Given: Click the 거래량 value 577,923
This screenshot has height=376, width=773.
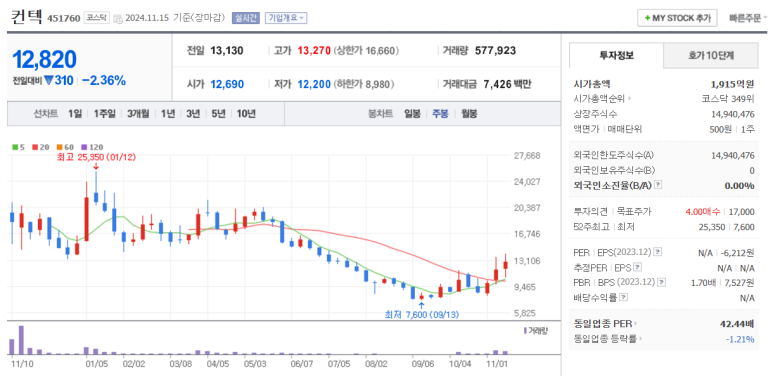Looking at the screenshot, I should 495,50.
